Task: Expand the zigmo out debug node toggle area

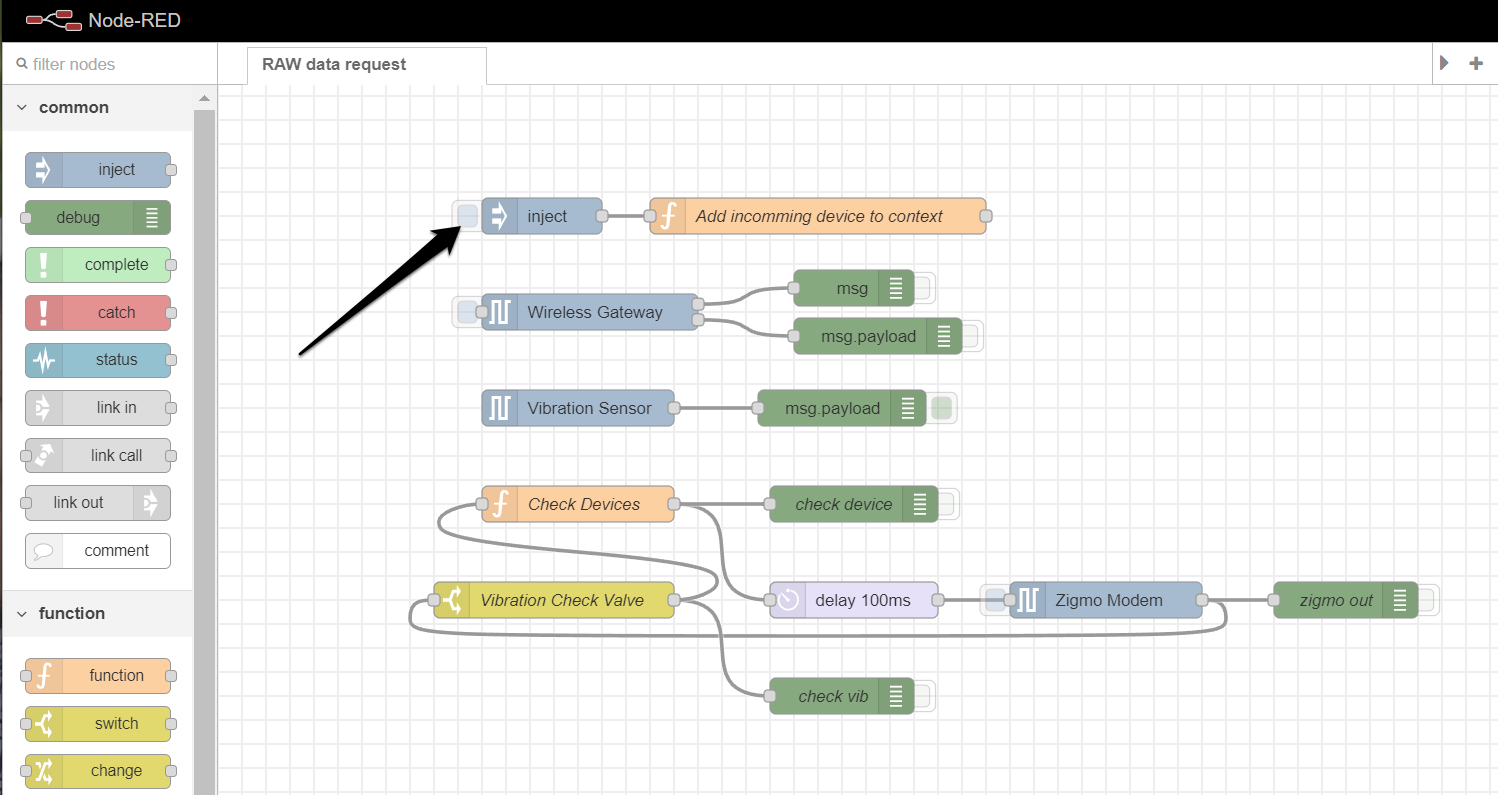Action: [x=1425, y=600]
